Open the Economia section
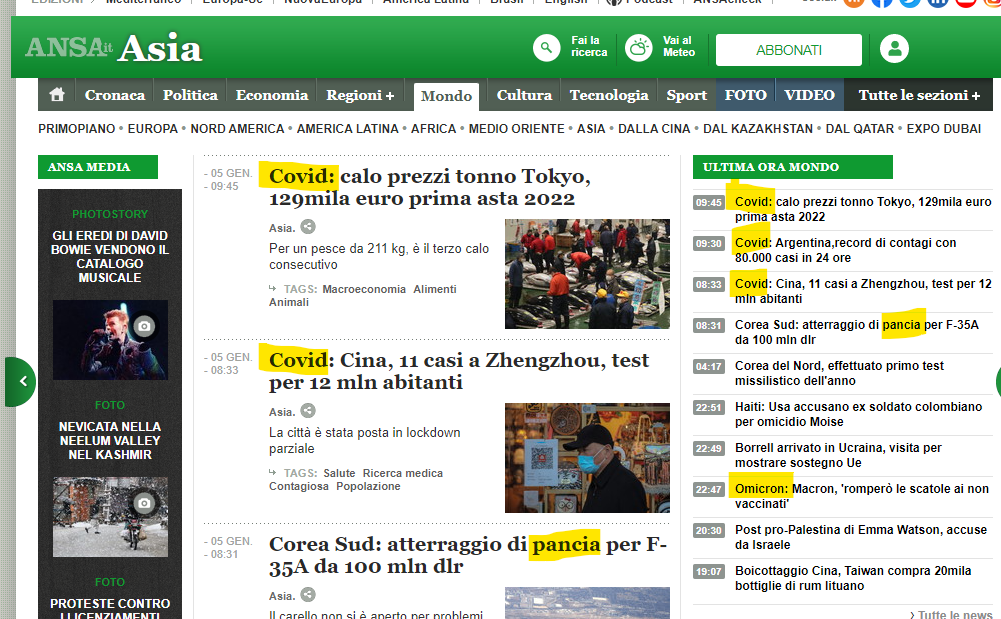 coord(272,95)
